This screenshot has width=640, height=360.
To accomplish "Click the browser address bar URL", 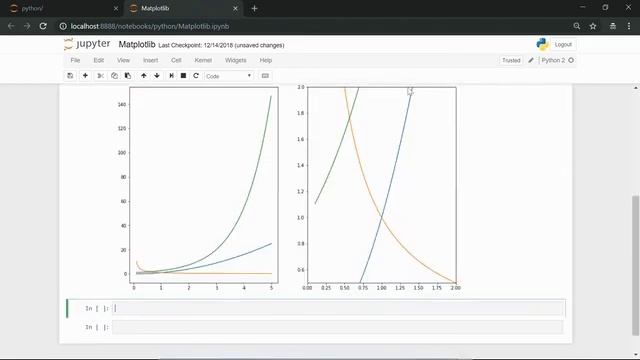I will point(150,26).
